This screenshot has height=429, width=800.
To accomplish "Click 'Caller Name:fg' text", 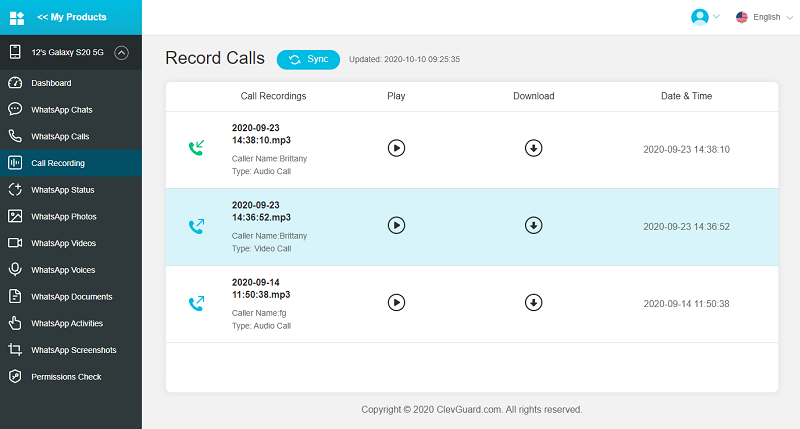I will tap(259, 313).
